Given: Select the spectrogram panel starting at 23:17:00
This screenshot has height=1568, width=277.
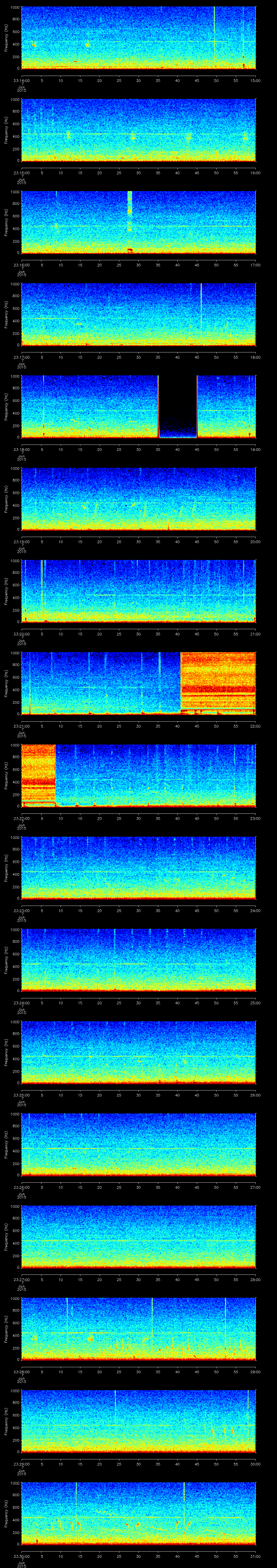Looking at the screenshot, I should coord(138,314).
